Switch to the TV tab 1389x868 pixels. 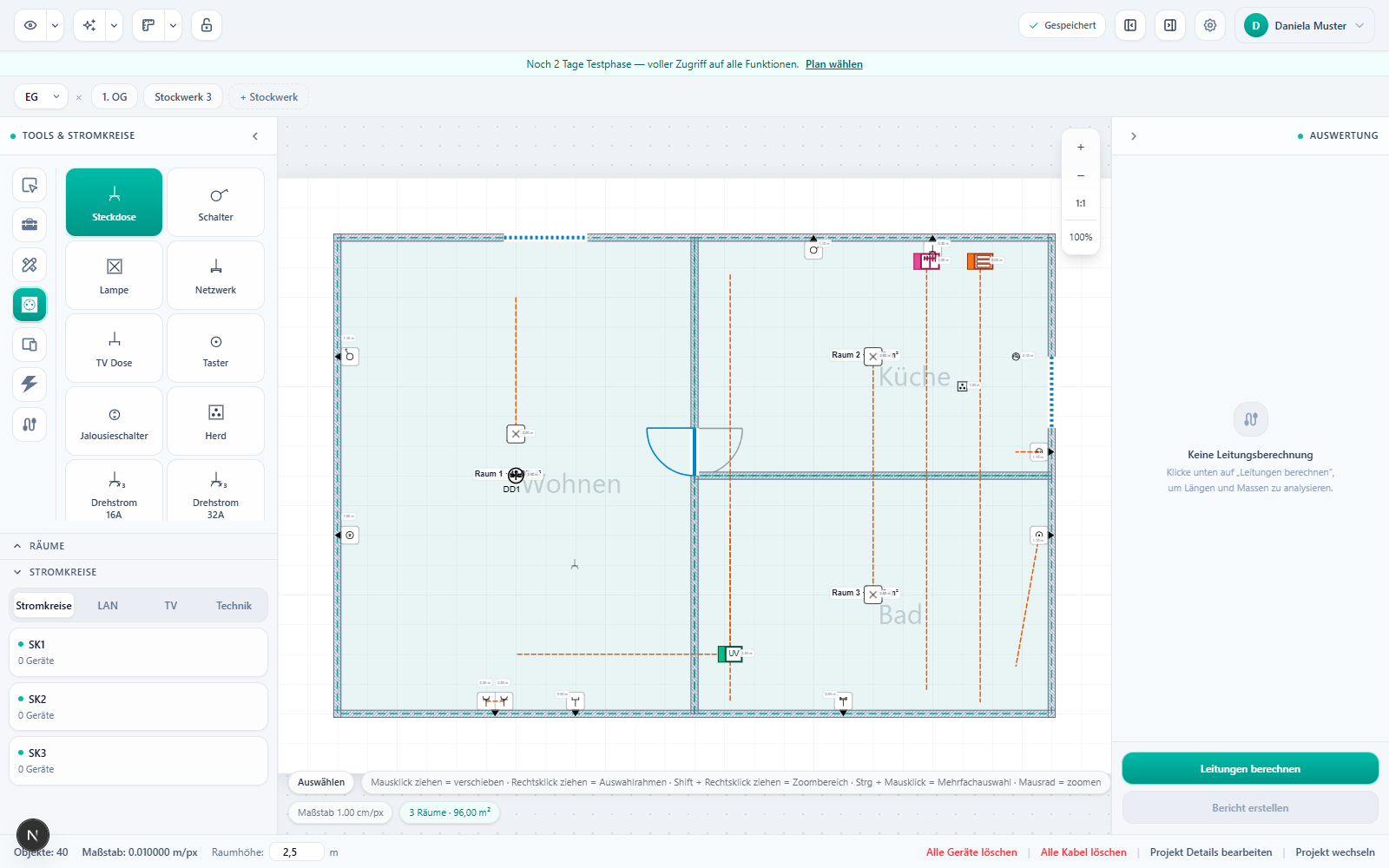tap(171, 606)
